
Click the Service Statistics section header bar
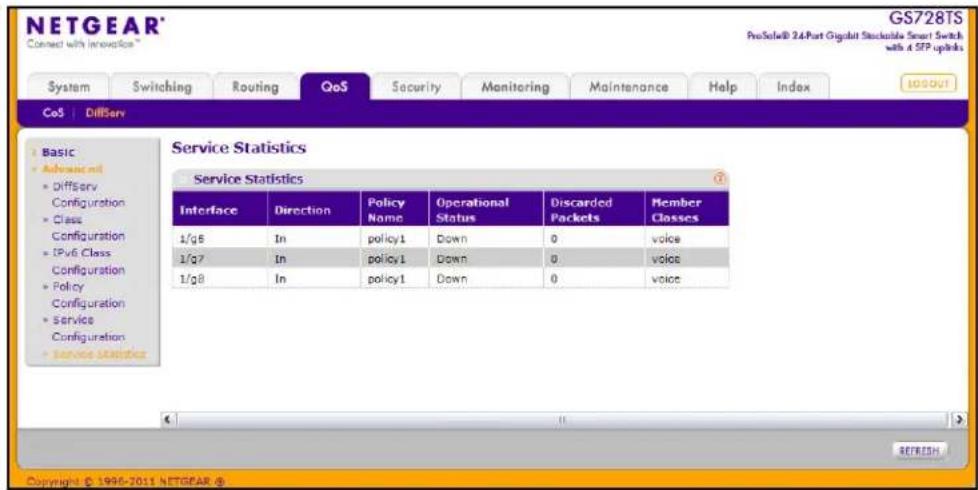tap(450, 179)
